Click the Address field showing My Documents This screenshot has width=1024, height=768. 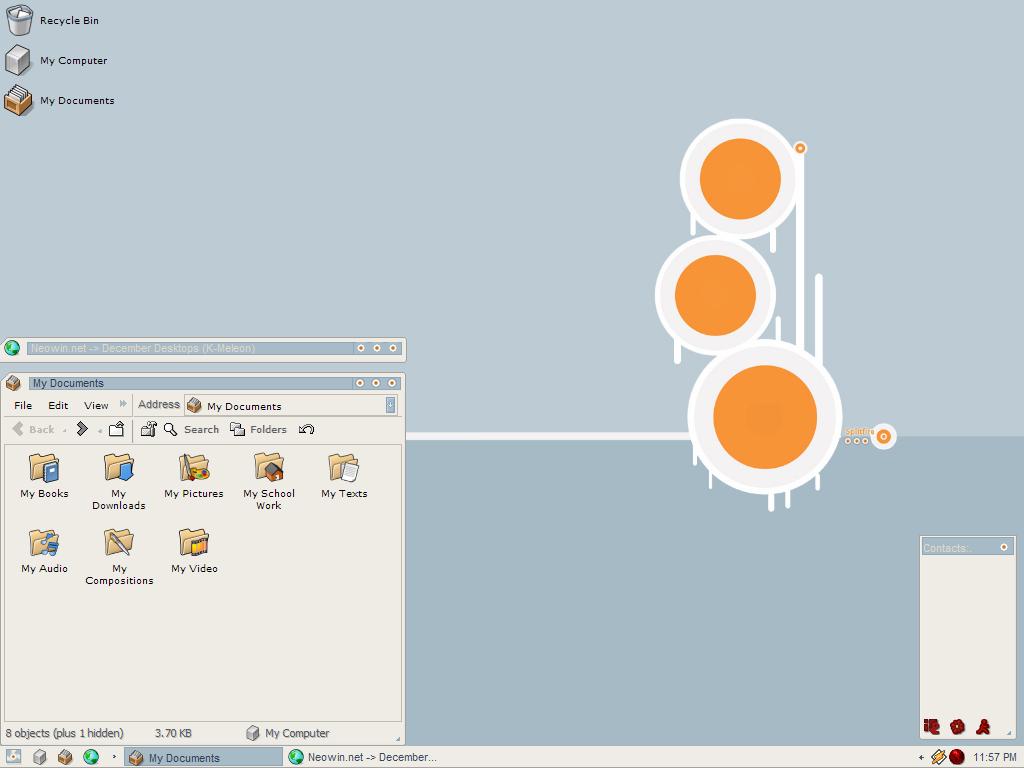[290, 406]
